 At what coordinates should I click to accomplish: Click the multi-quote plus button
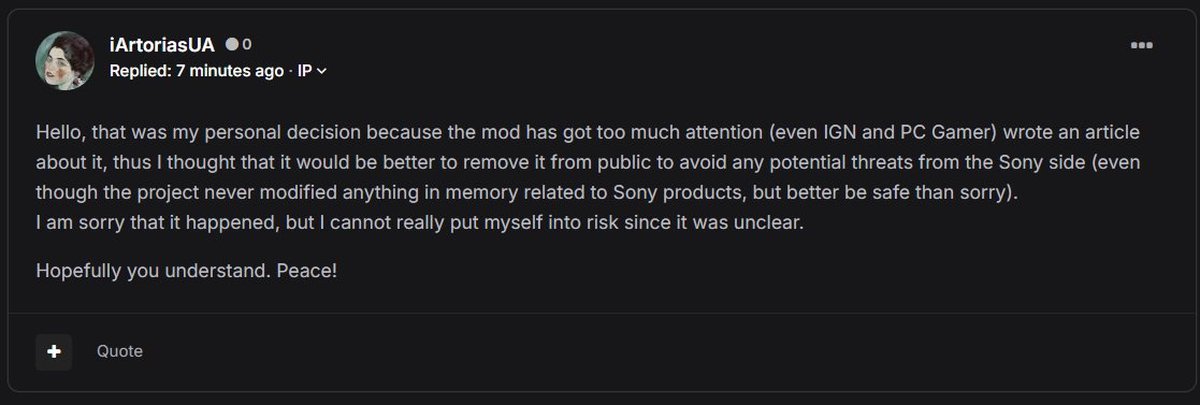54,351
